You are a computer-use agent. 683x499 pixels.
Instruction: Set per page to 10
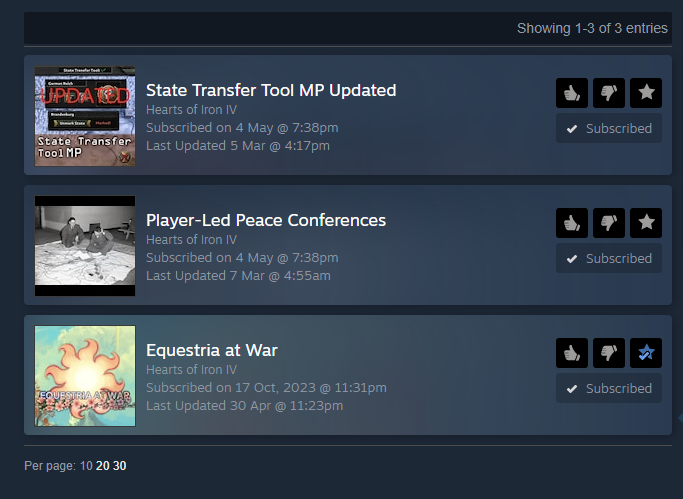coord(86,466)
